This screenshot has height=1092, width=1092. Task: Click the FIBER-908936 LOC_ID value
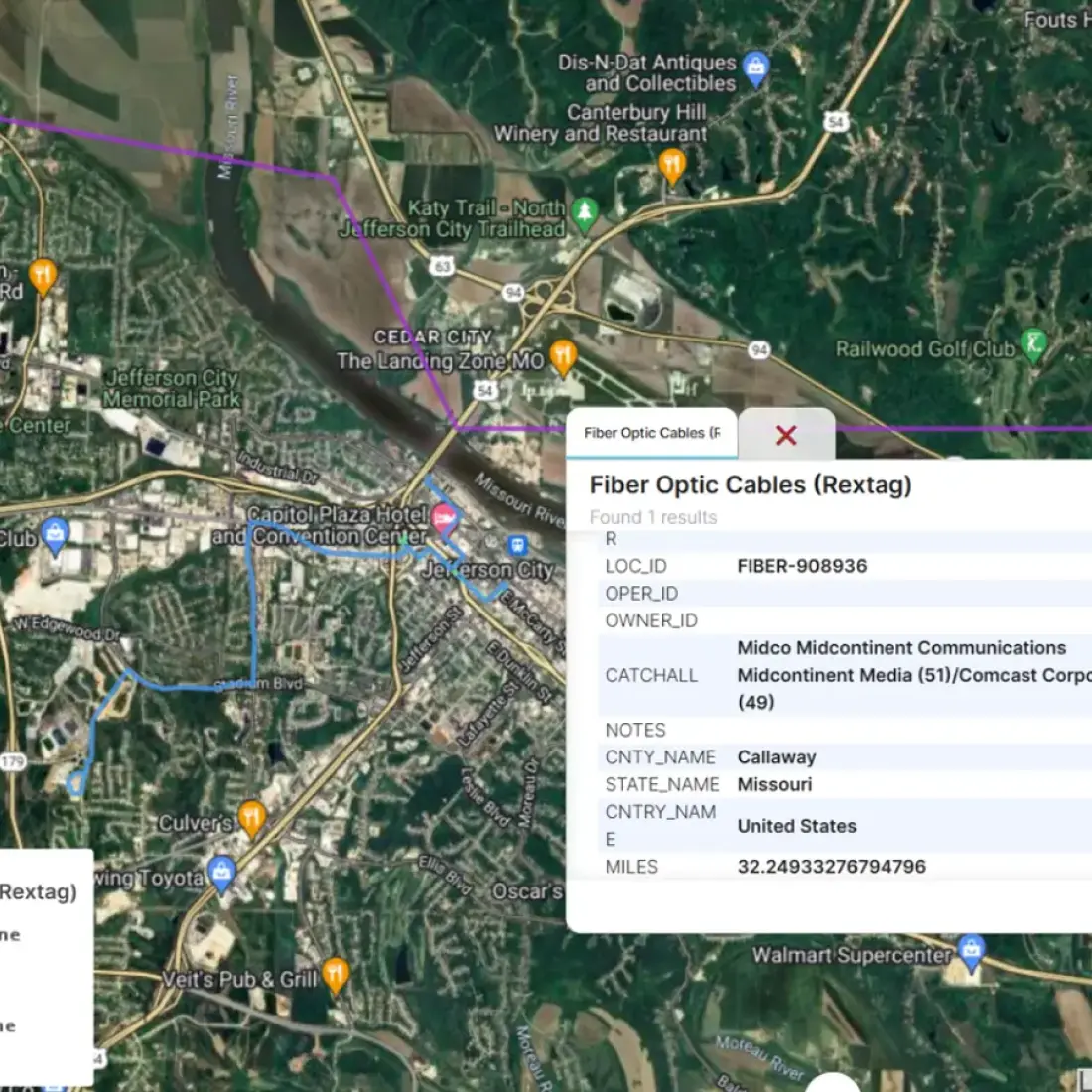point(801,566)
